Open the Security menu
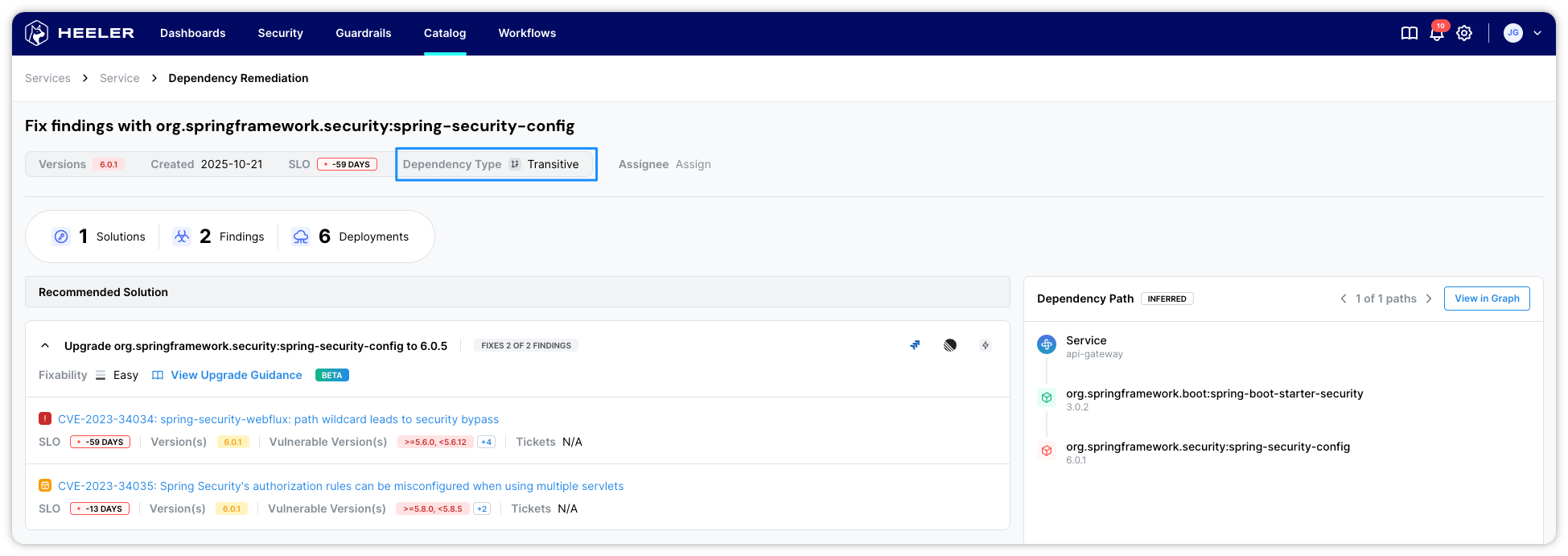This screenshot has height=556, width=1568. [280, 33]
